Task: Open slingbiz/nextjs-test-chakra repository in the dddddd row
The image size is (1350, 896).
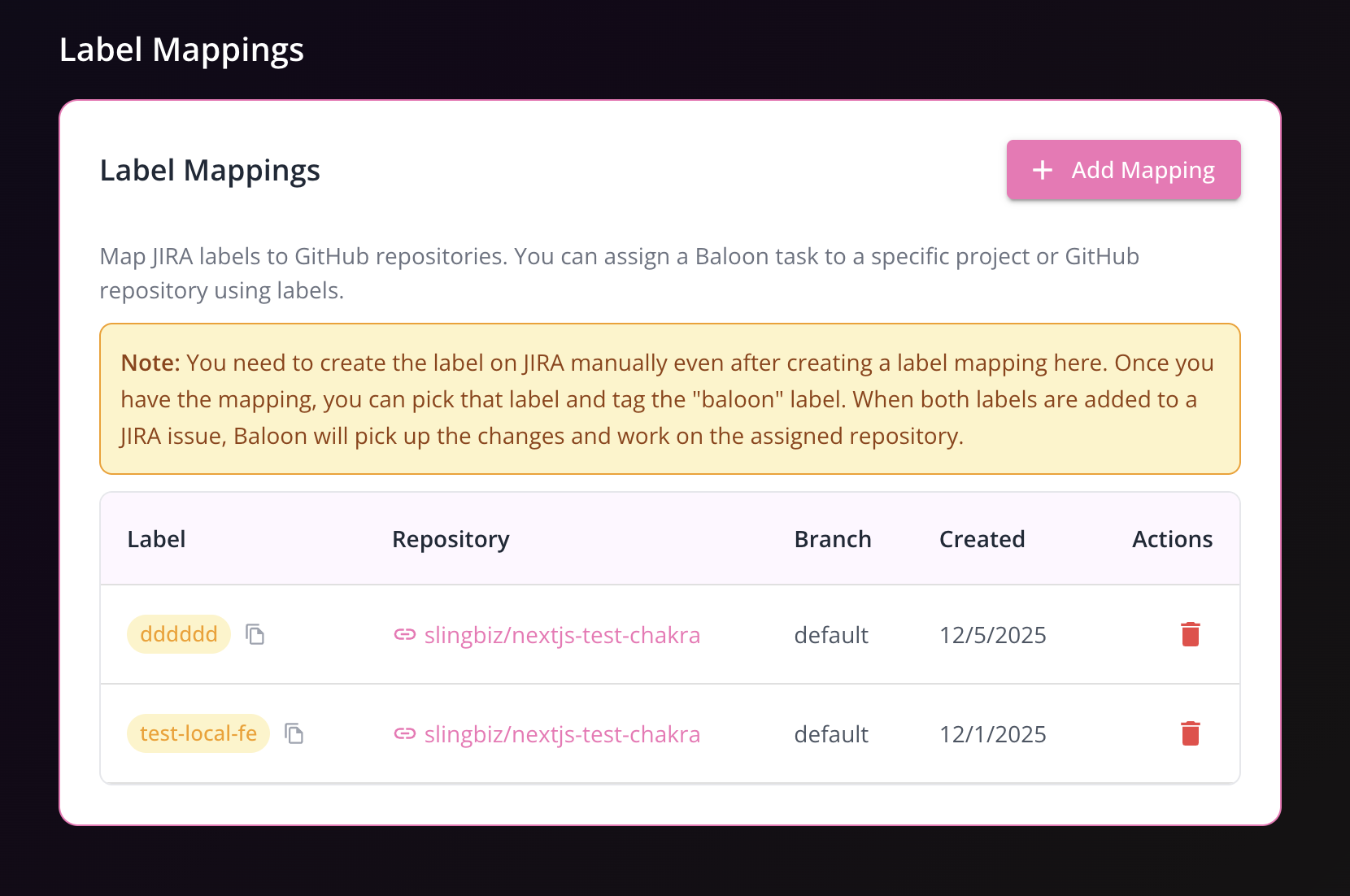Action: coord(562,635)
